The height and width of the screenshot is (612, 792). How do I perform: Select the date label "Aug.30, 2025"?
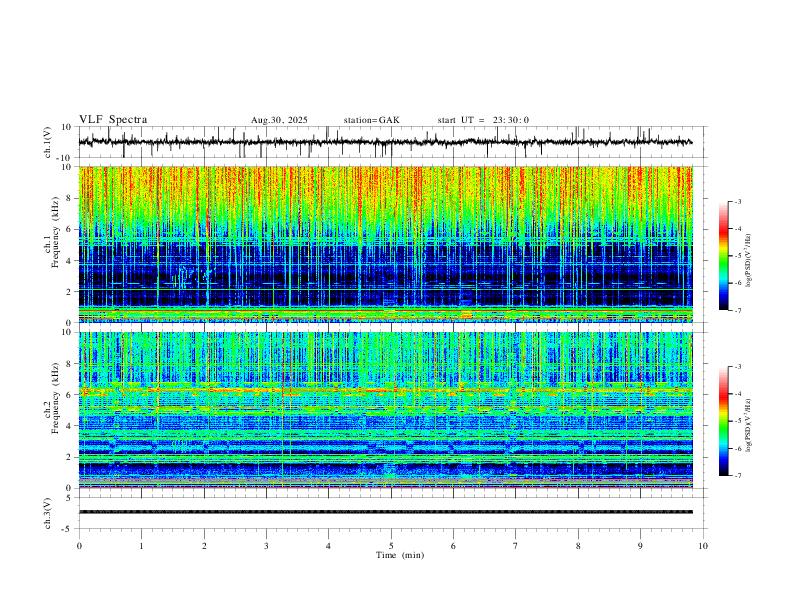[x=279, y=120]
